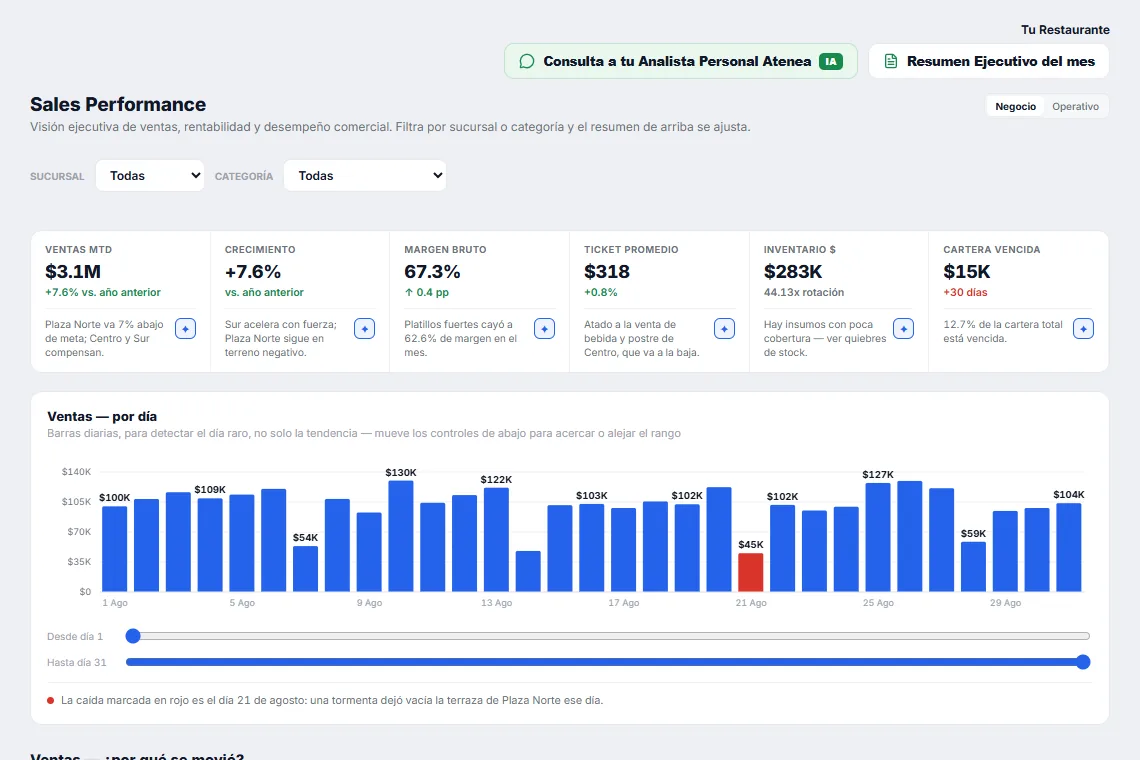Image resolution: width=1140 pixels, height=760 pixels.
Task: Click the Sales Performance heading
Action: coord(118,104)
